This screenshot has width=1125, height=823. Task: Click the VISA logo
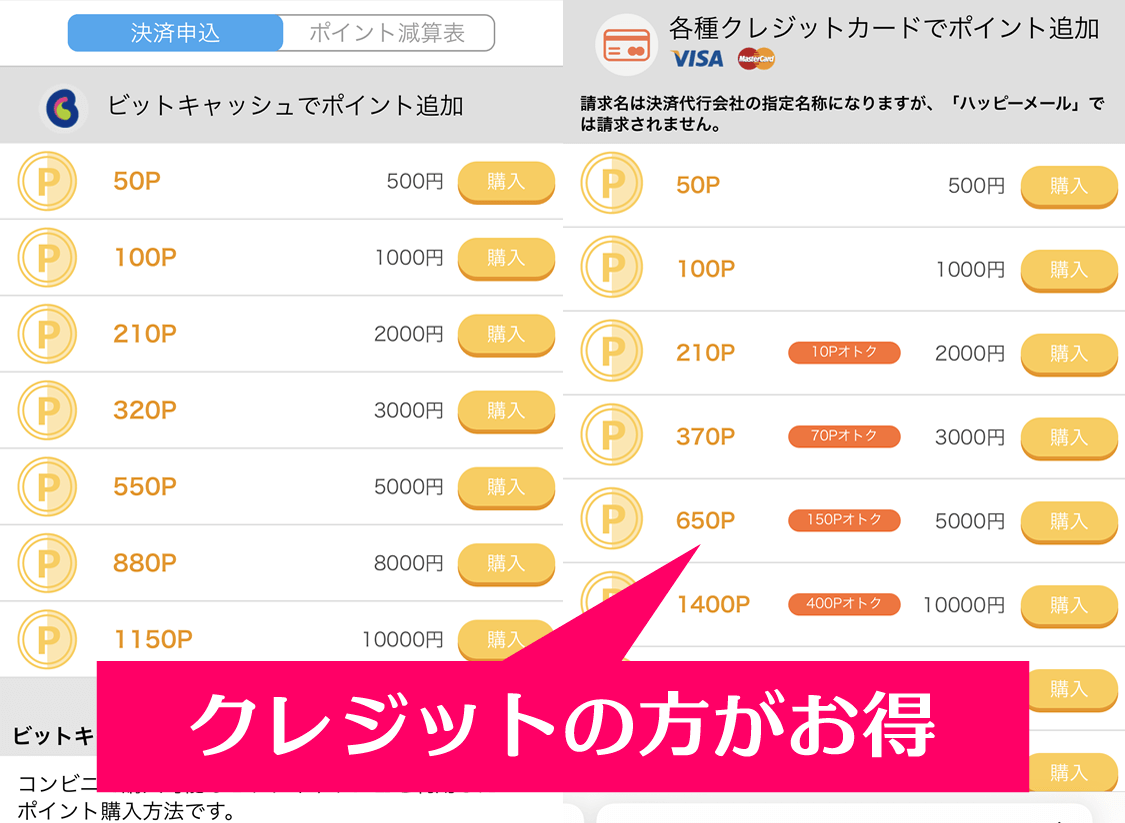pos(697,59)
